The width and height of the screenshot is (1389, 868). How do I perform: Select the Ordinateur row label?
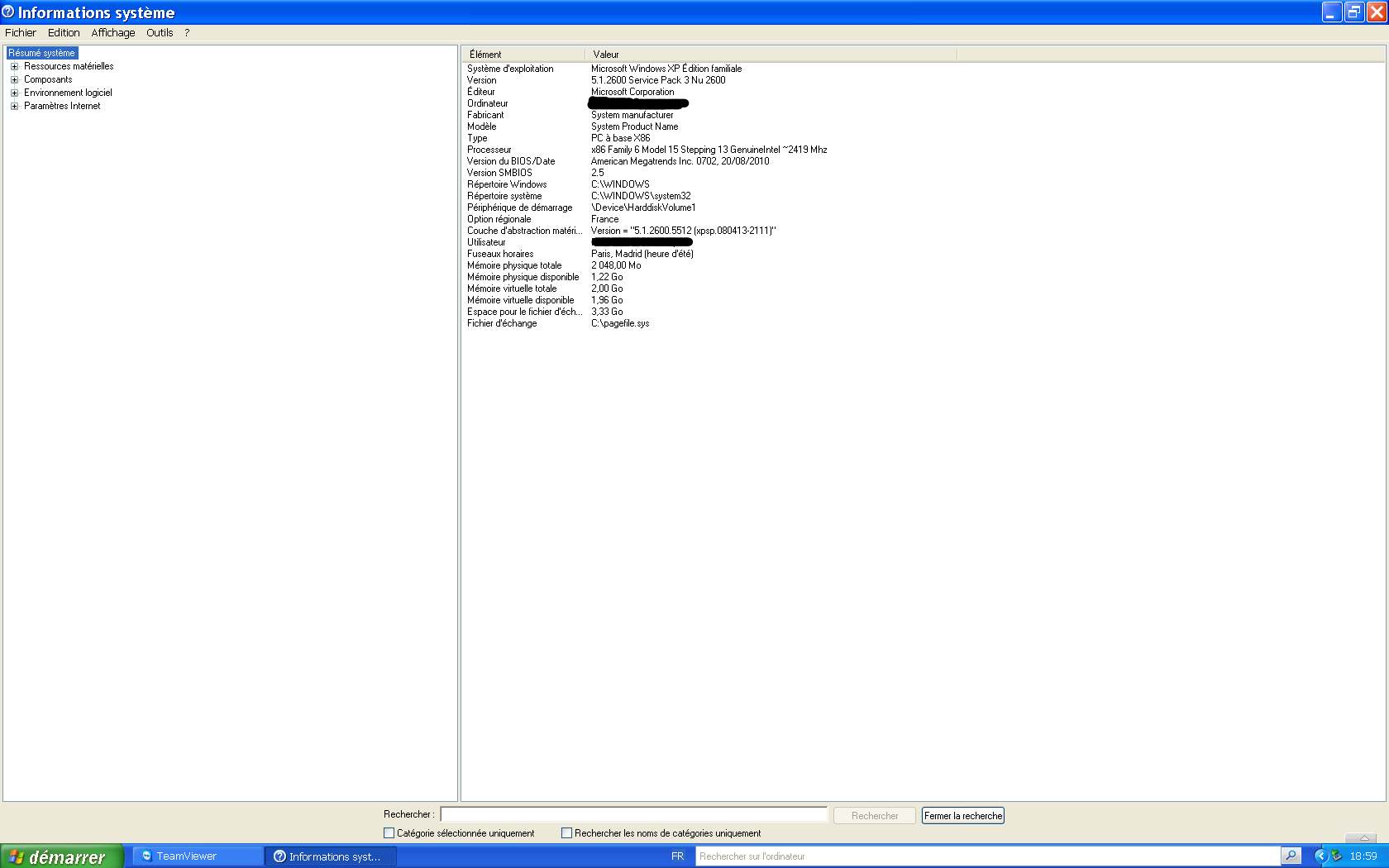(487, 103)
